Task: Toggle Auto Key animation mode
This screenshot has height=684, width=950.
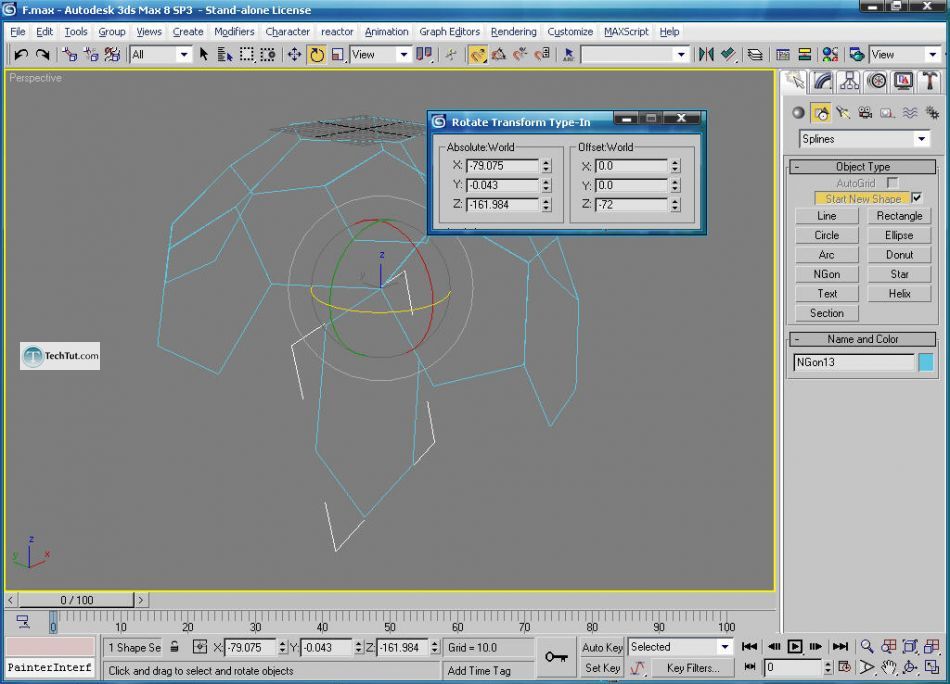Action: click(602, 647)
